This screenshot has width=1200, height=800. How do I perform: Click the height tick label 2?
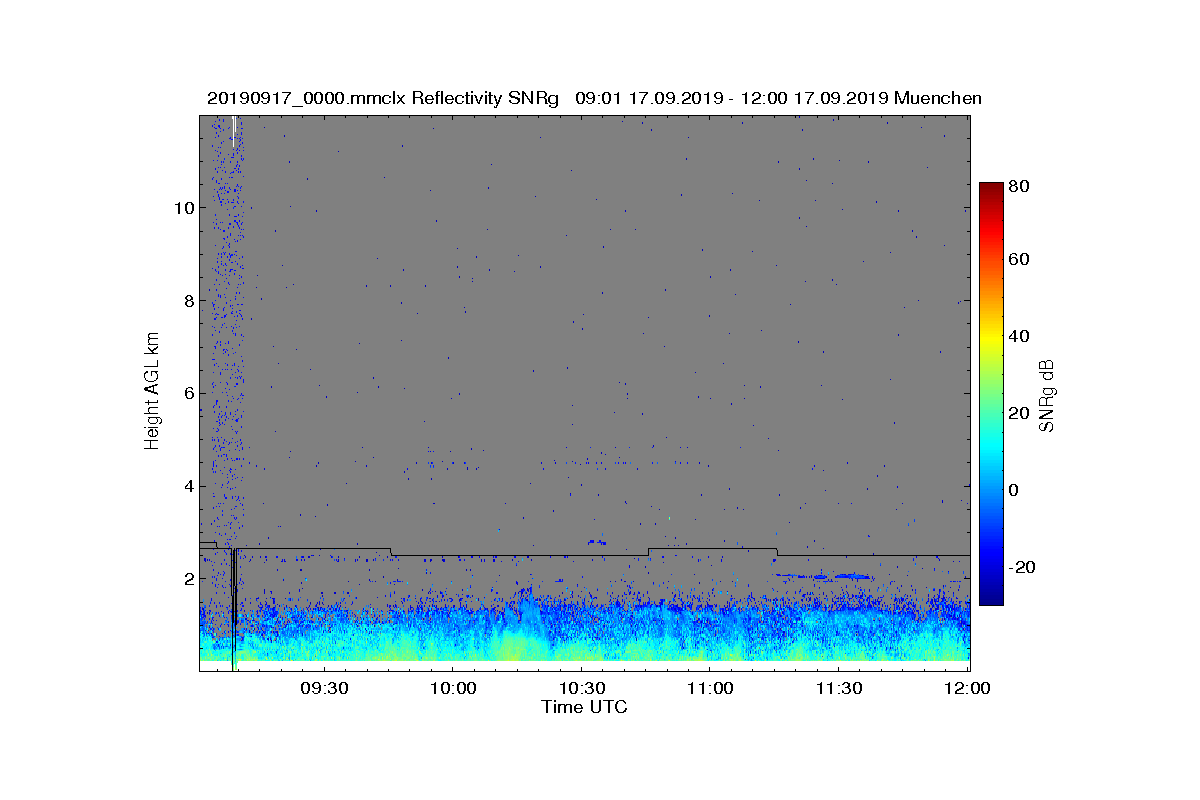(x=187, y=578)
